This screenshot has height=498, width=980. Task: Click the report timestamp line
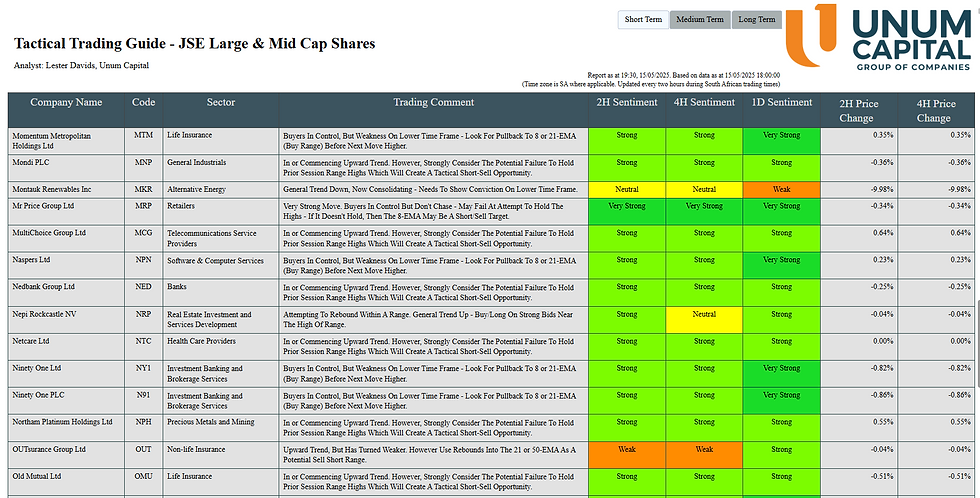tap(684, 76)
